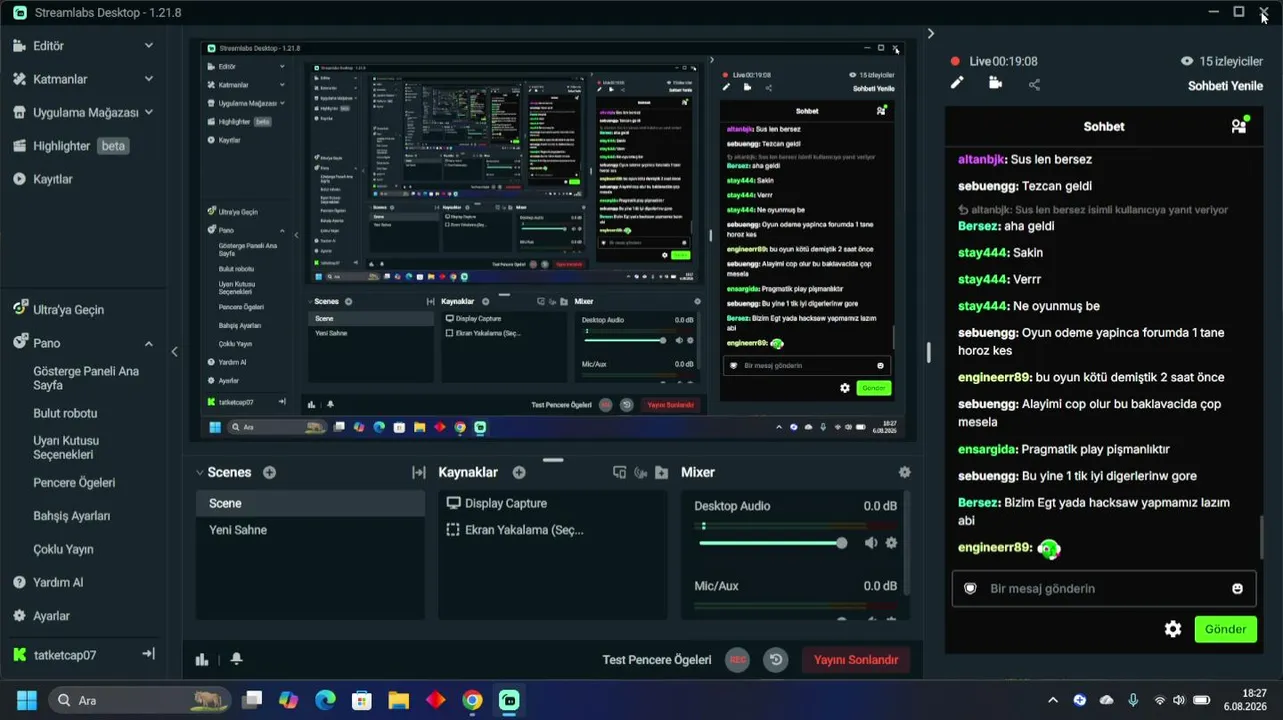Open File Explorer from the taskbar
Image resolution: width=1283 pixels, height=720 pixels.
[x=399, y=700]
